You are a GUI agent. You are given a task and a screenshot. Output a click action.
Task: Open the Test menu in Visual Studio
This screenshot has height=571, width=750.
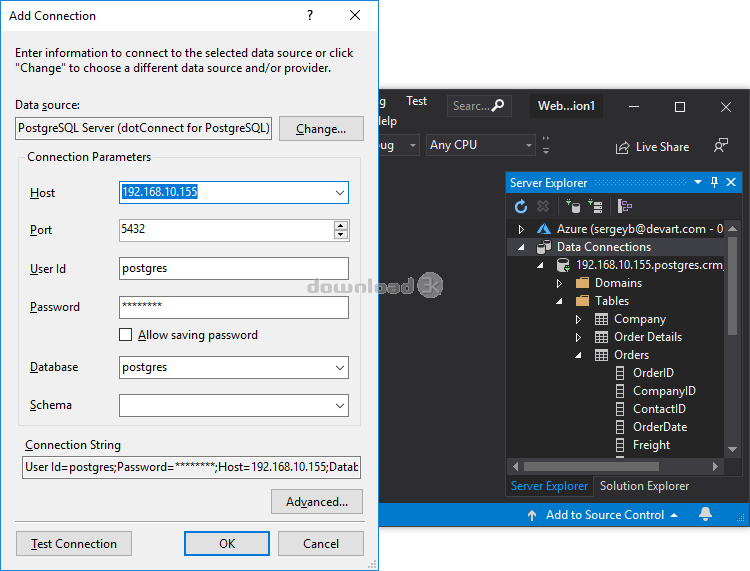(x=416, y=101)
